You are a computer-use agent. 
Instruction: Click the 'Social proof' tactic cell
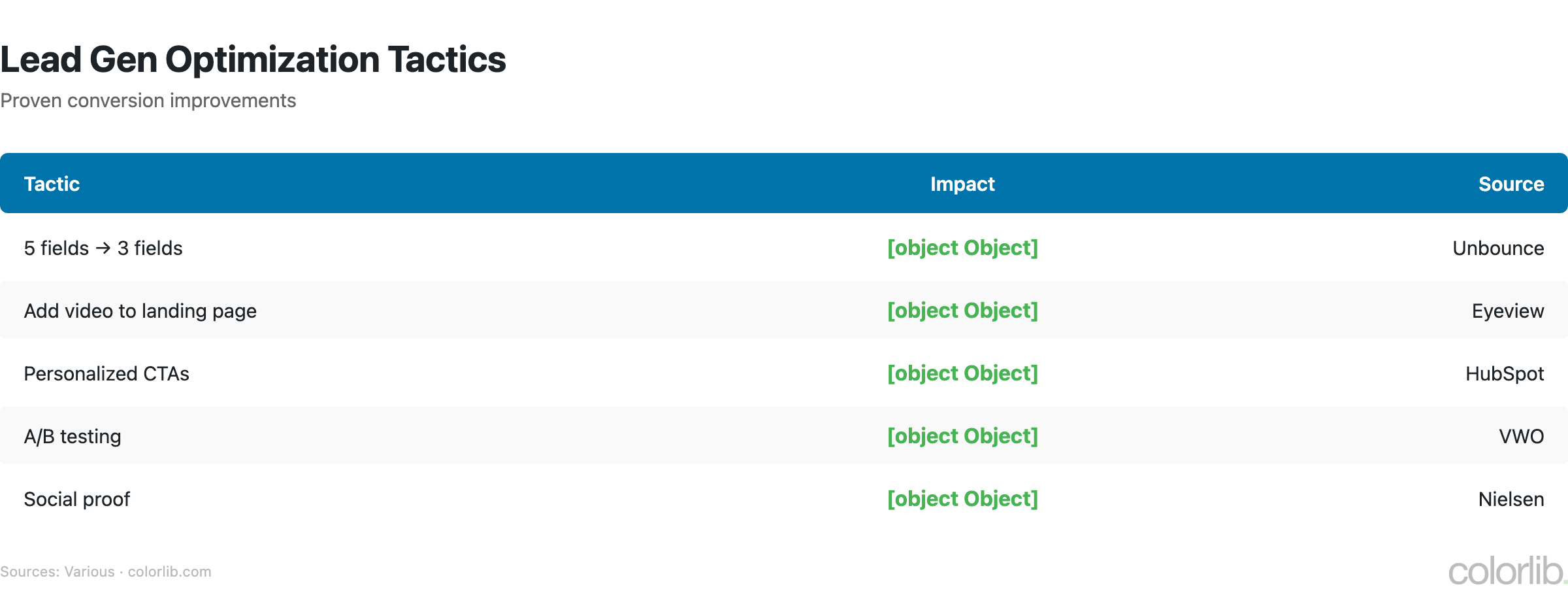coord(77,499)
